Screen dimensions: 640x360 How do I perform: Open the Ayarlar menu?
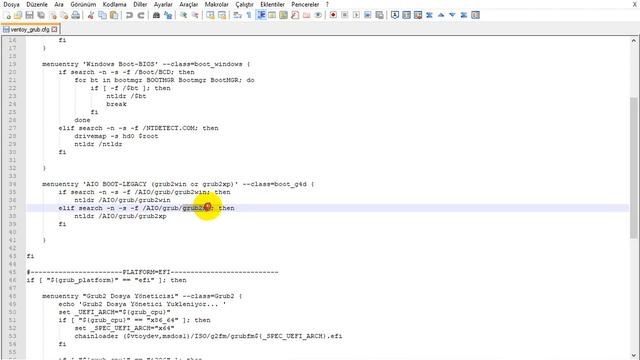tap(163, 4)
